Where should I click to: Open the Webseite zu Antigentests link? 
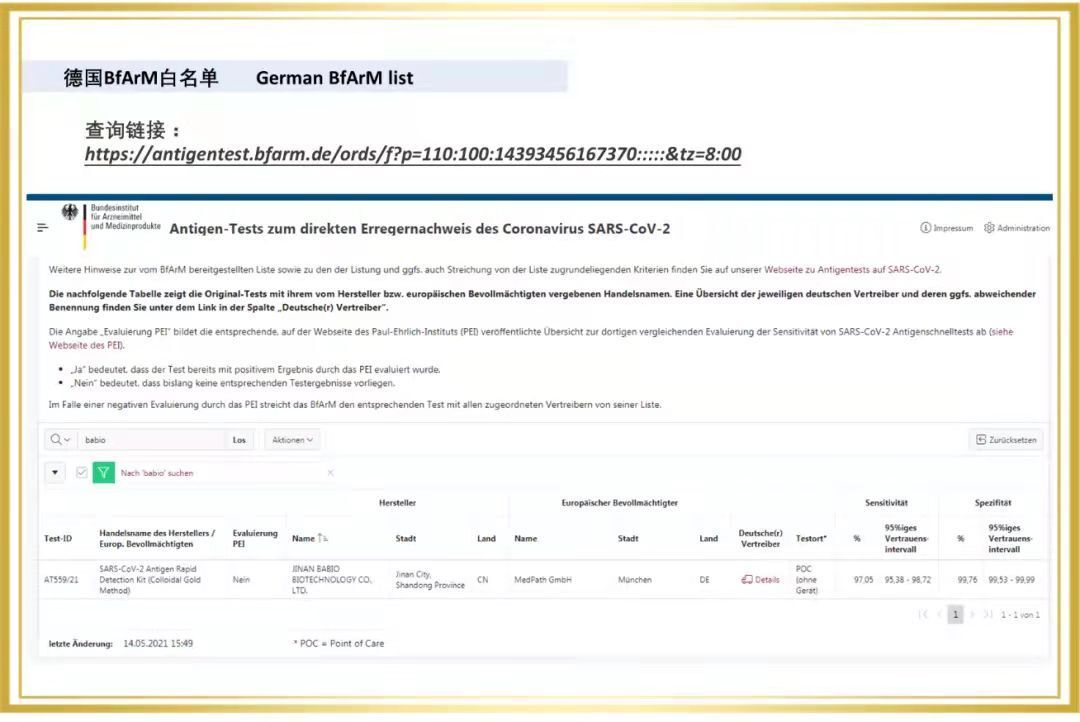(x=852, y=270)
